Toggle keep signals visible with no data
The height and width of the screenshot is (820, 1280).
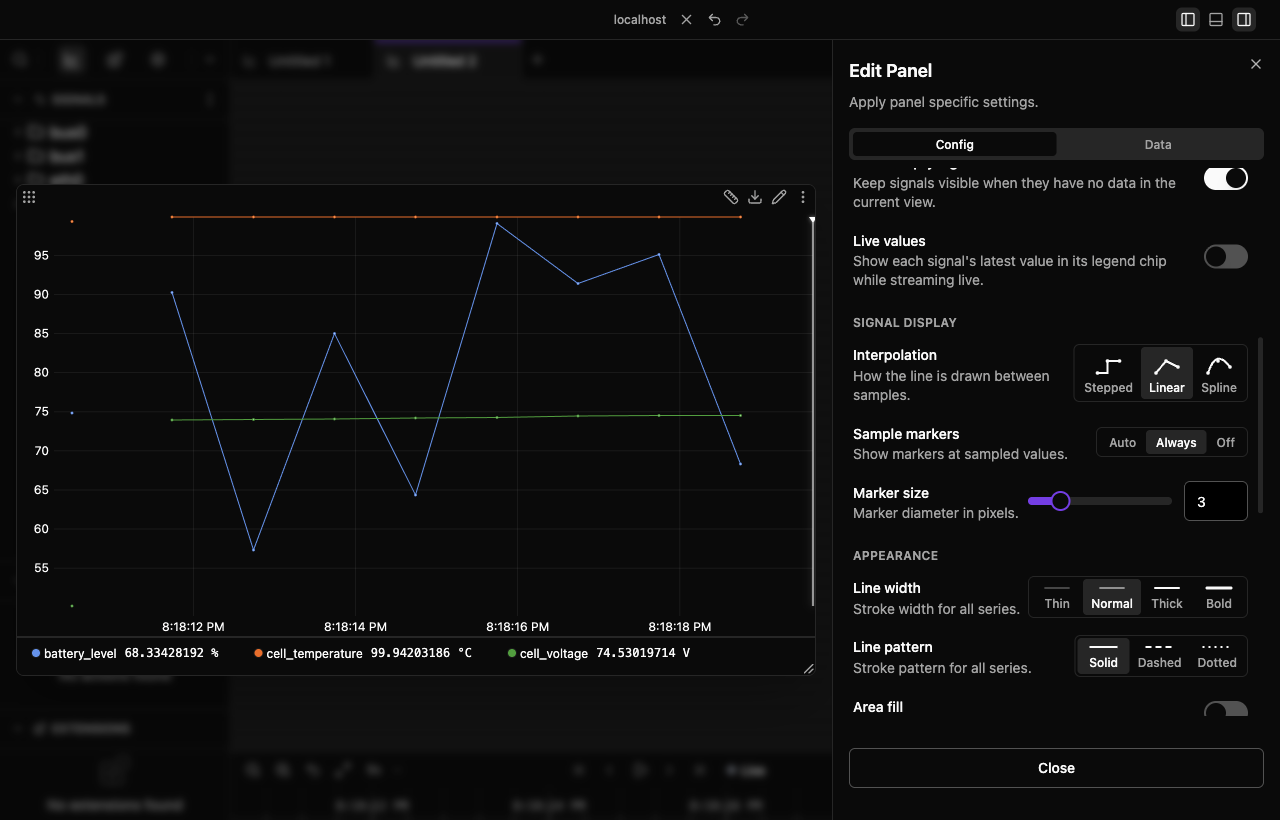click(x=1226, y=178)
